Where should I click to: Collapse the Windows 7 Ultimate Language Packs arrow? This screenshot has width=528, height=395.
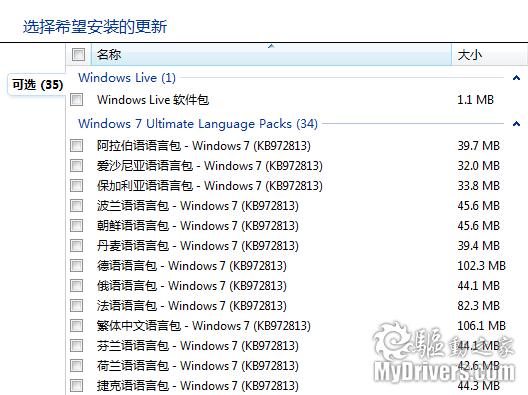coord(516,124)
